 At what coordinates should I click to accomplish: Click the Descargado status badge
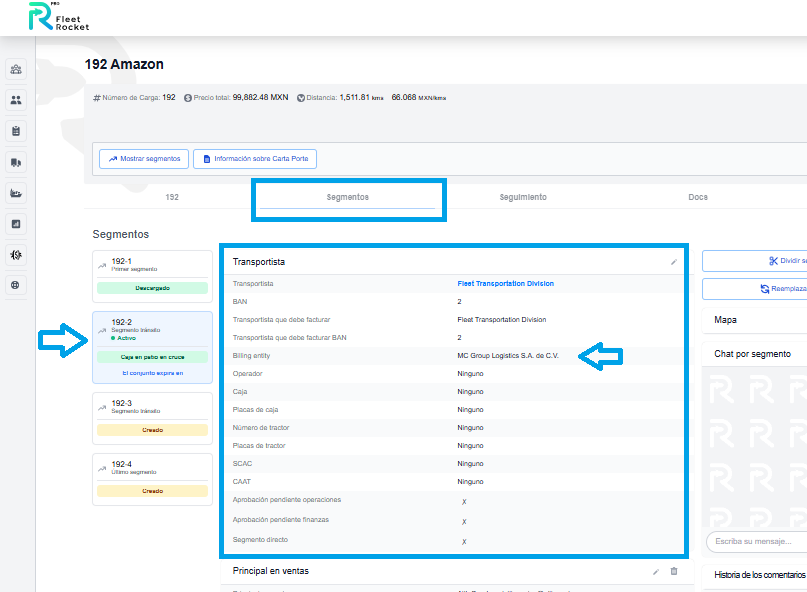(152, 288)
